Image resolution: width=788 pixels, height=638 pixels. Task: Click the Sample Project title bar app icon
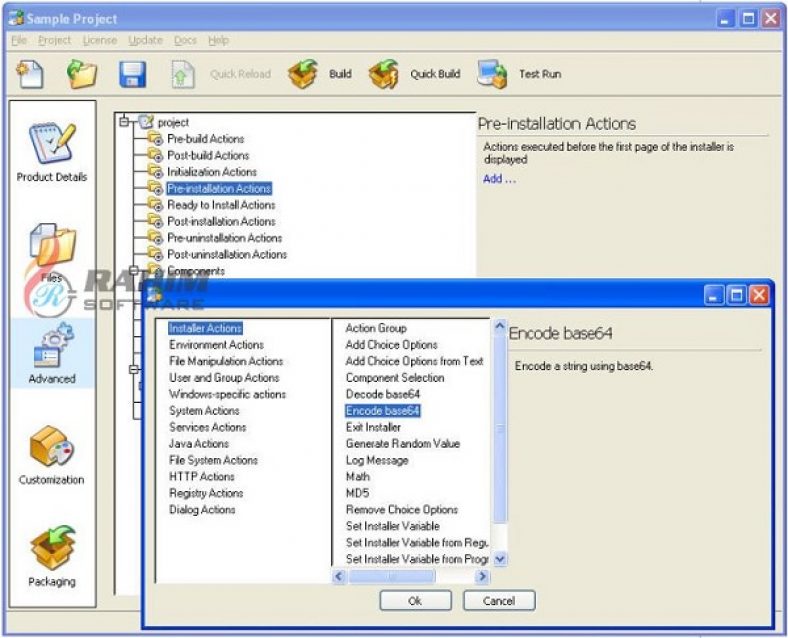[17, 18]
